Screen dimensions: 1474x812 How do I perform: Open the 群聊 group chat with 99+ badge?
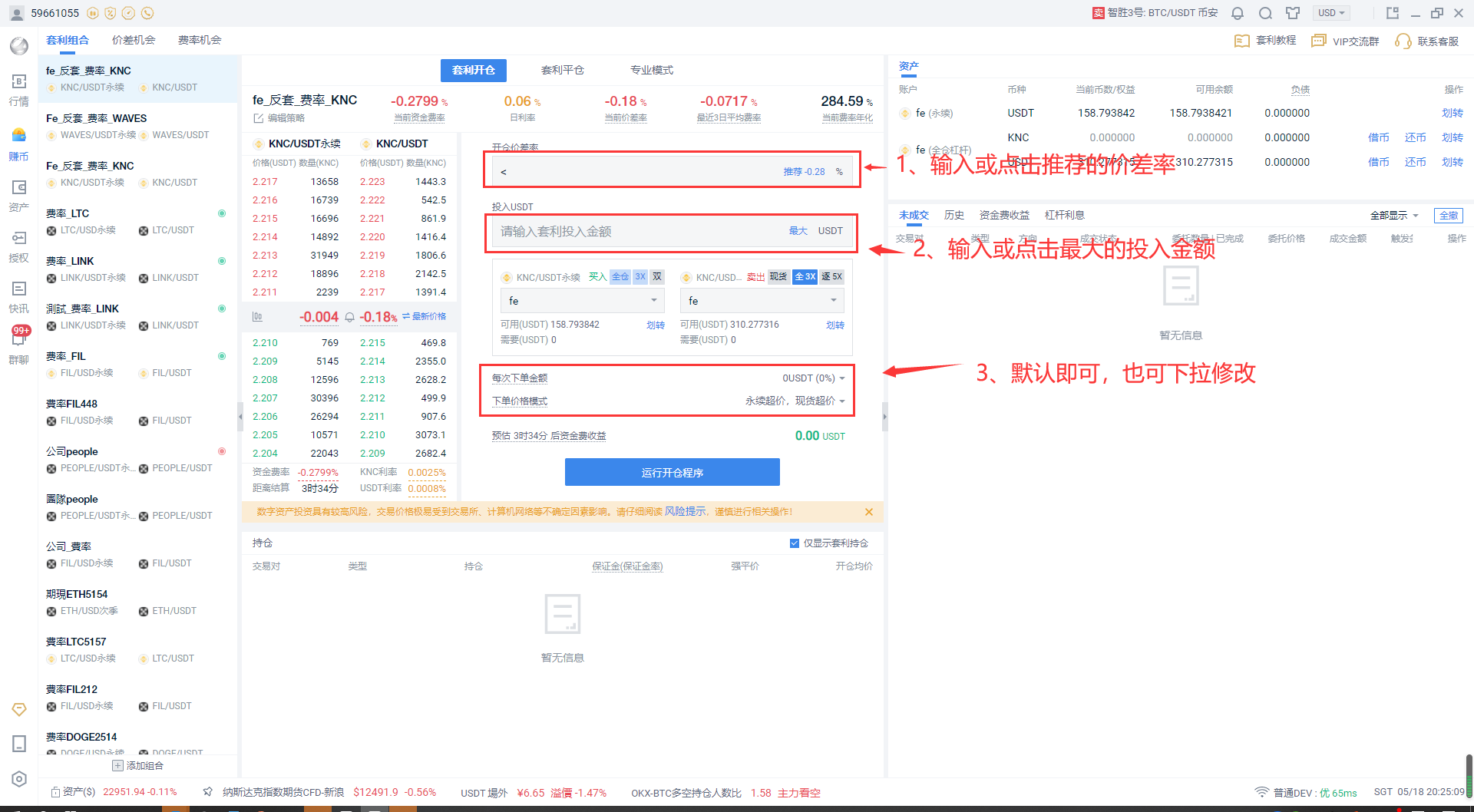coord(19,345)
